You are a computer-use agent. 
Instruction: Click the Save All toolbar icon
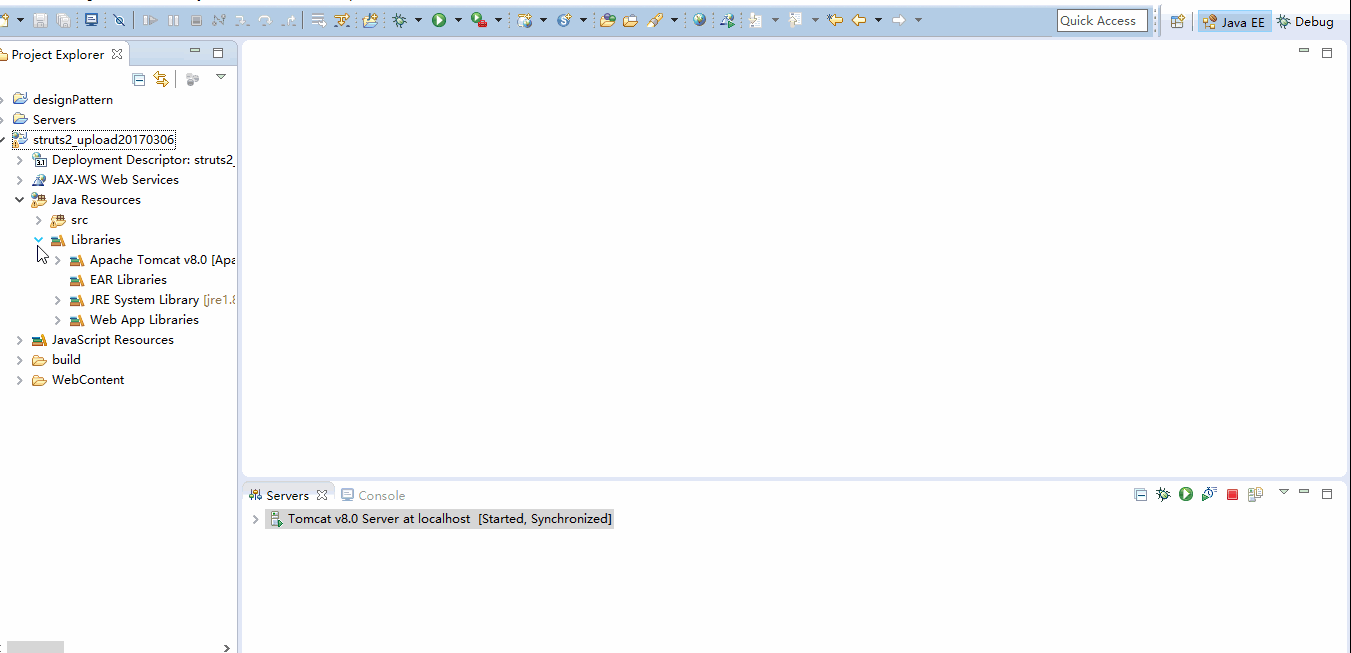(64, 20)
